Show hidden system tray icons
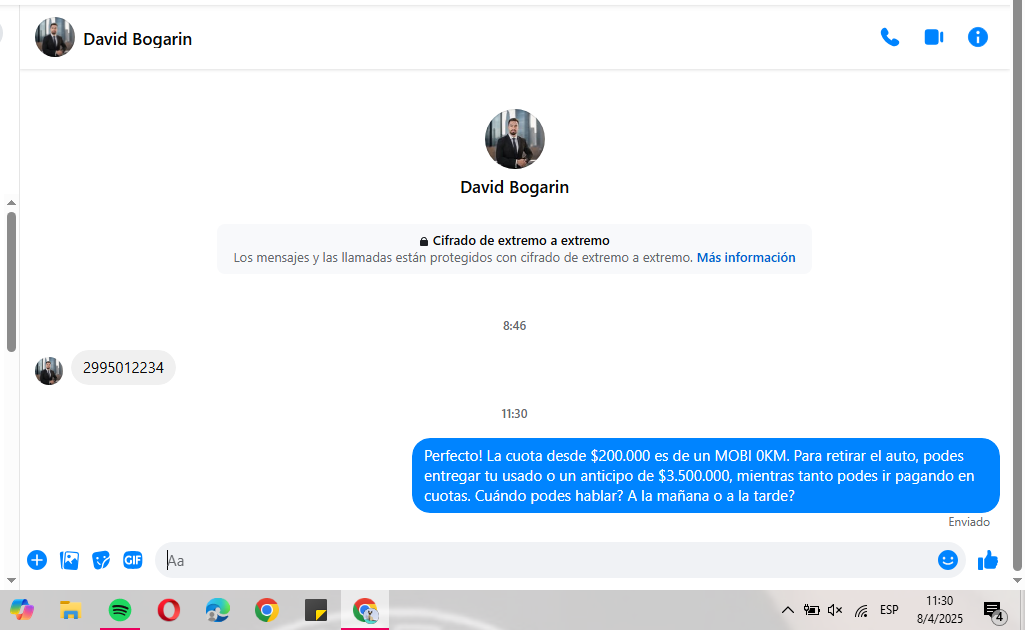 788,610
